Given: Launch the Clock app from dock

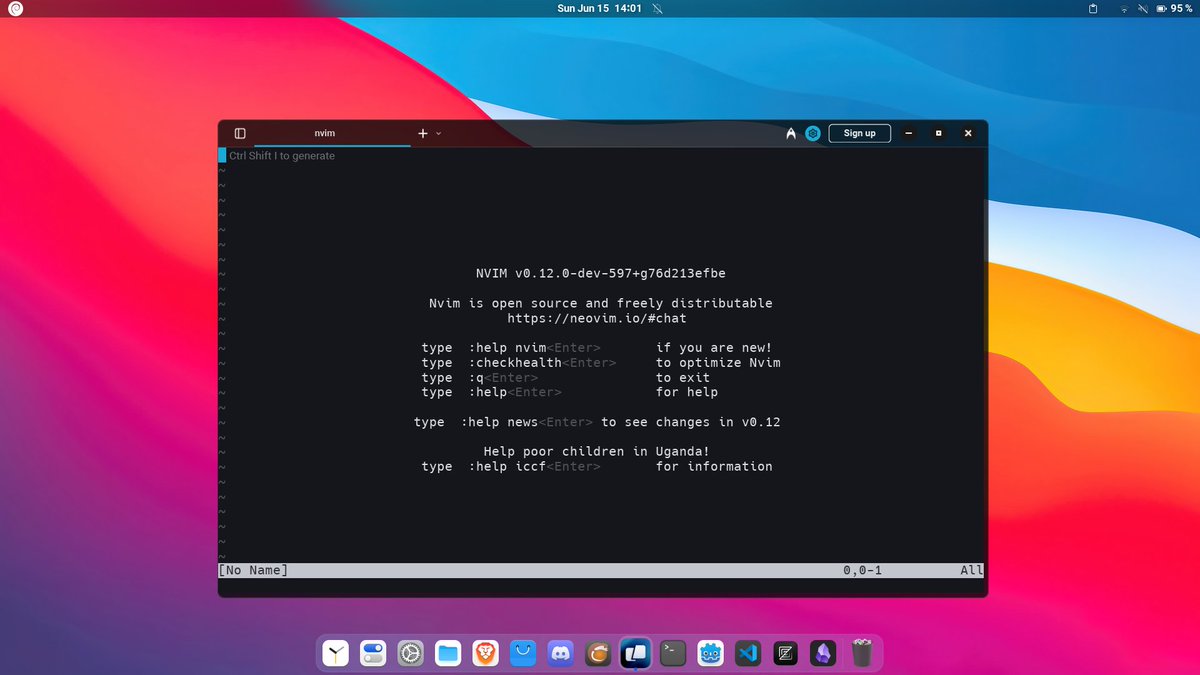Looking at the screenshot, I should (x=337, y=653).
